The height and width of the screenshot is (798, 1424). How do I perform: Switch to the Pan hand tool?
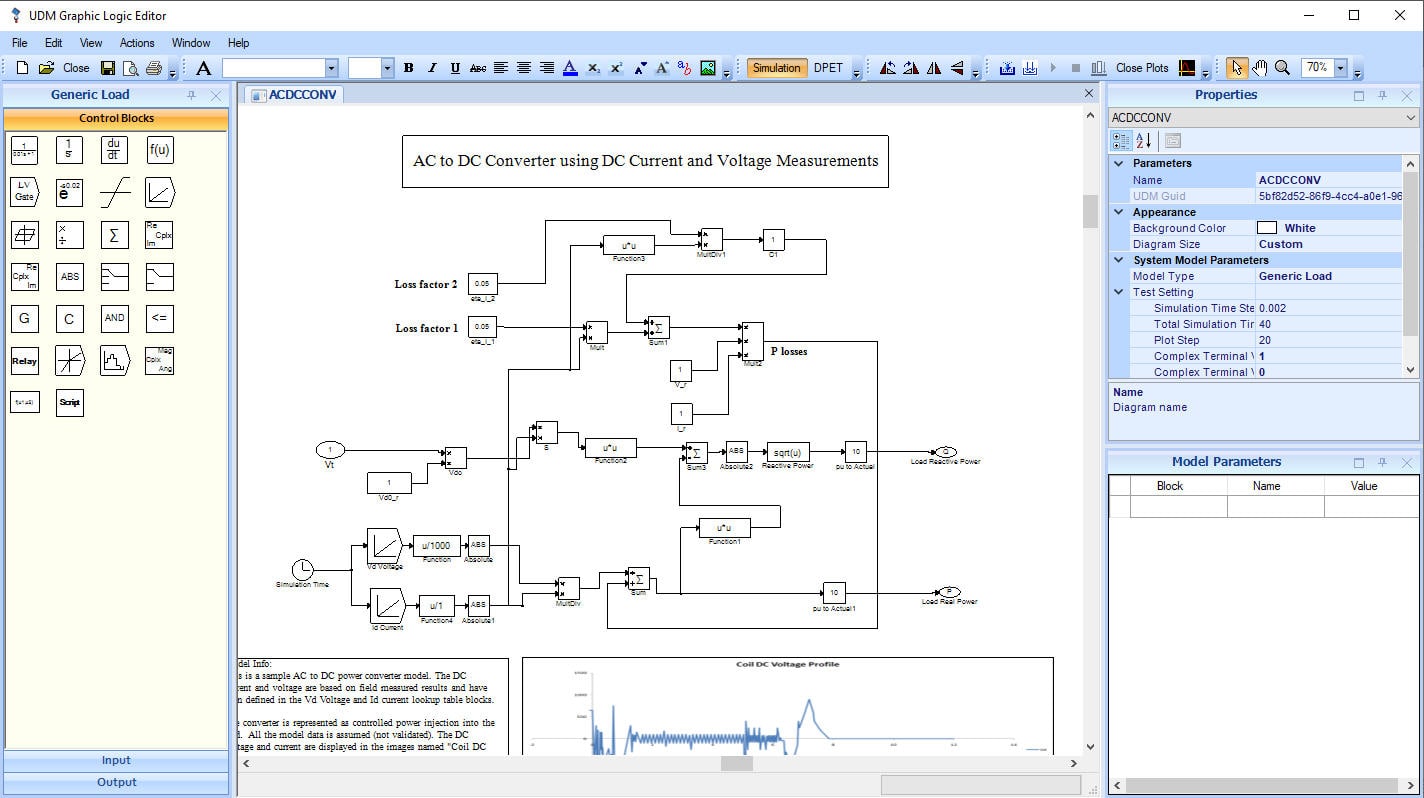[x=1258, y=68]
